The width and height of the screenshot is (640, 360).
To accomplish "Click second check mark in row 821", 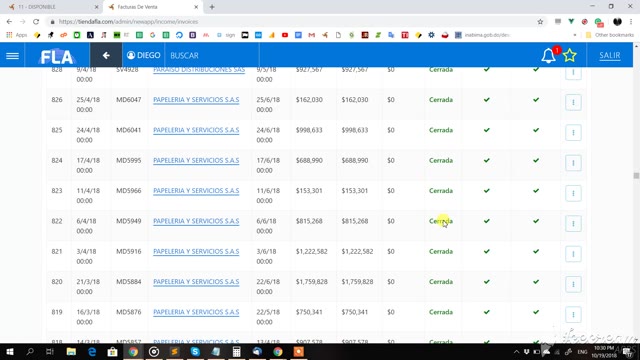I will coord(536,251).
